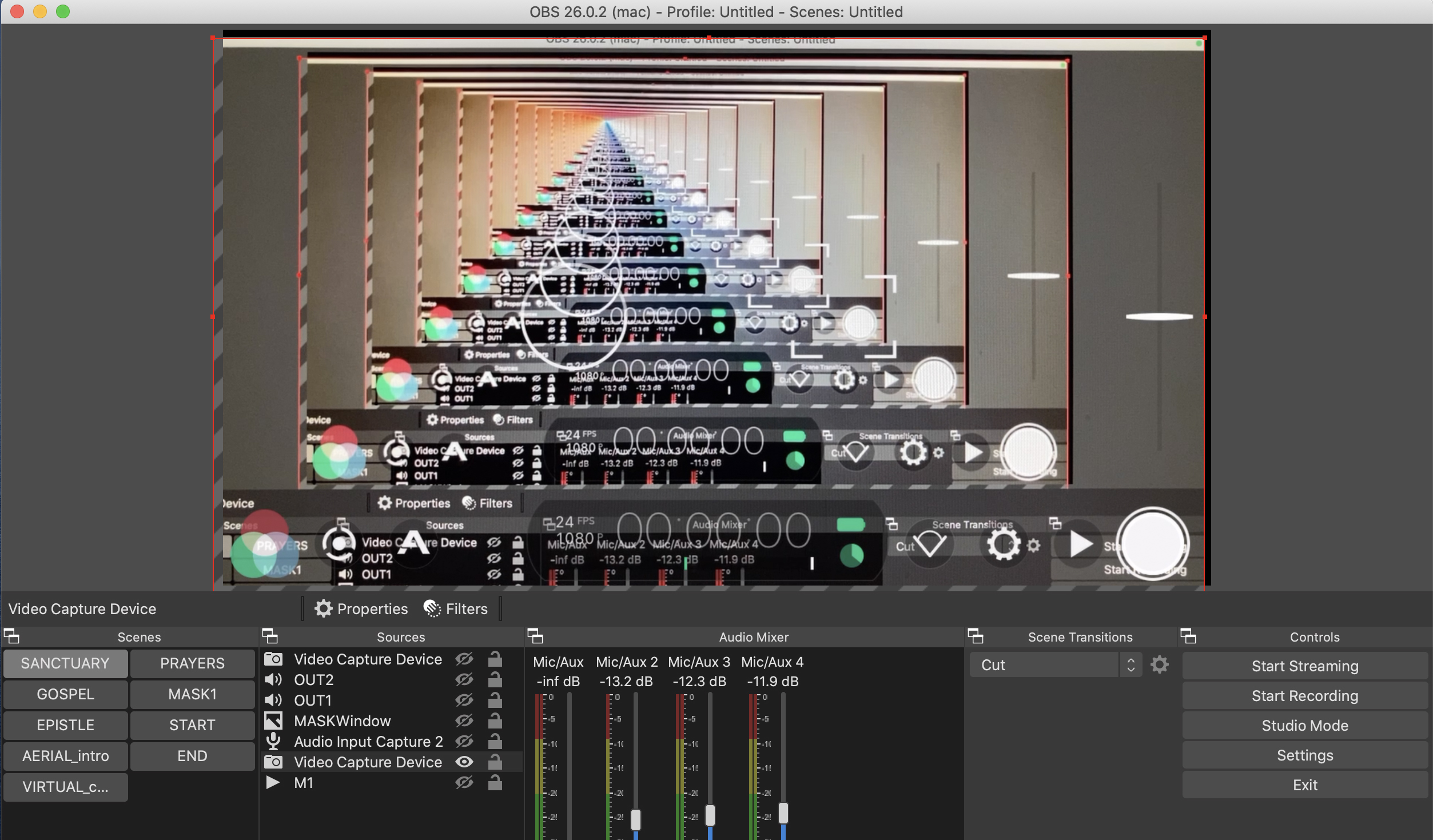Click the Mic/Aux 3 volume slider

(x=710, y=815)
